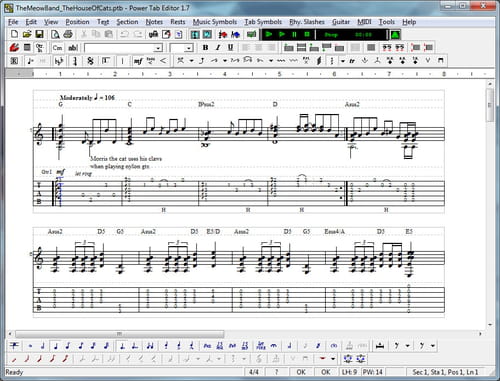500x381 pixels.
Task: Click the 4/4 time signature status cell
Action: tap(254, 372)
